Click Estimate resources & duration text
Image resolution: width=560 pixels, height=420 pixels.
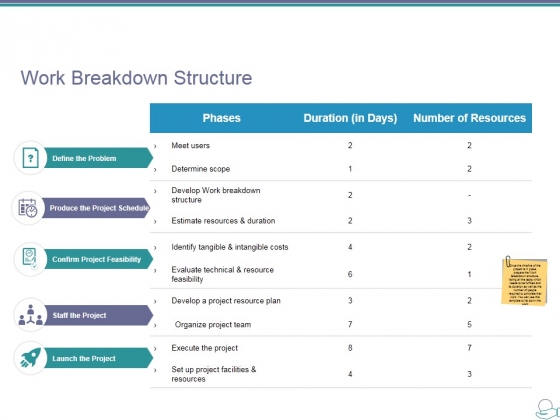point(223,221)
